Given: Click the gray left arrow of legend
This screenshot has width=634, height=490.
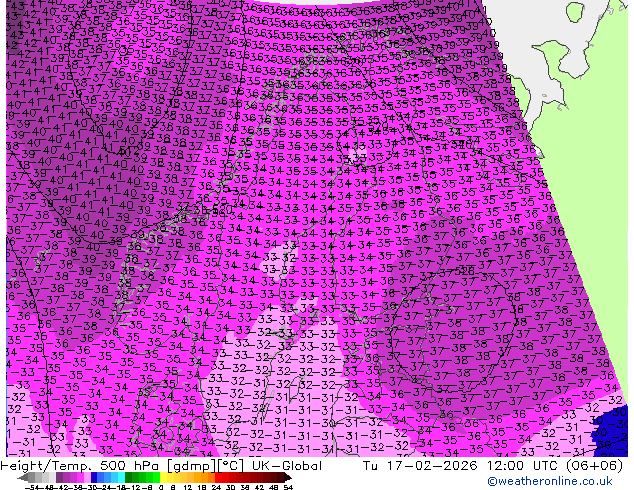Looking at the screenshot, I should (22, 478).
